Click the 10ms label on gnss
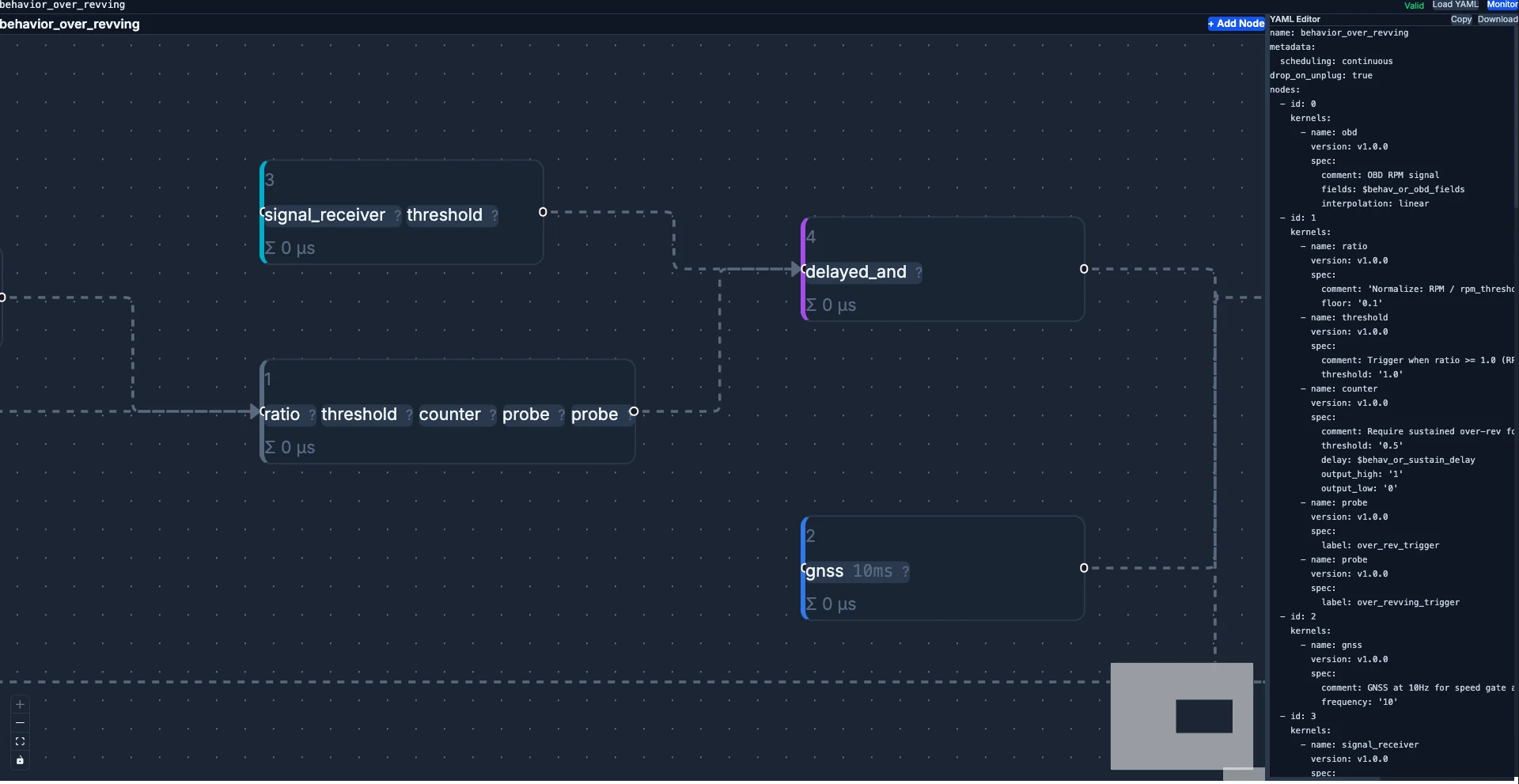This screenshot has width=1519, height=784. click(872, 571)
